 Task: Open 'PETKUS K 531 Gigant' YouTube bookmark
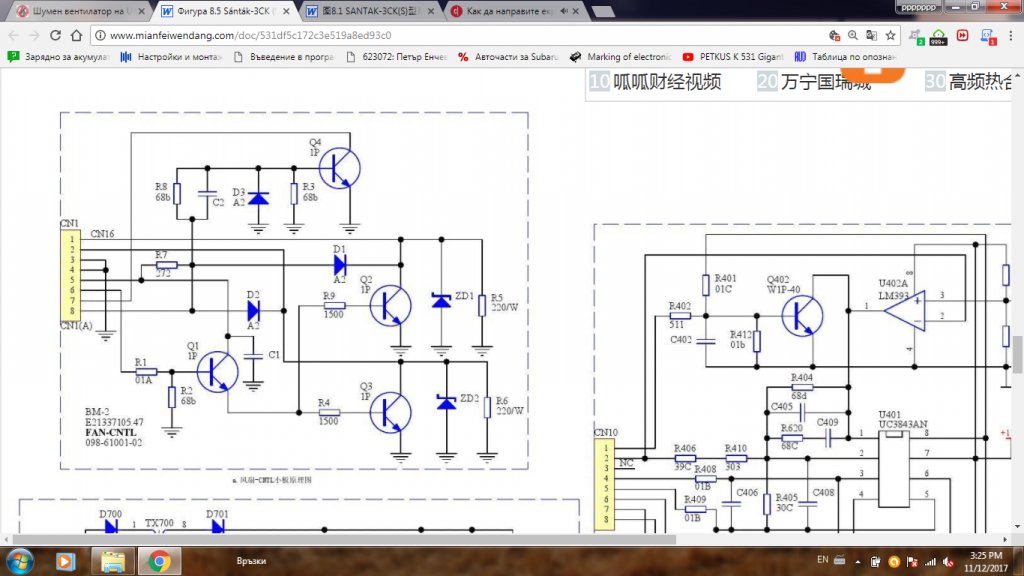(x=733, y=57)
